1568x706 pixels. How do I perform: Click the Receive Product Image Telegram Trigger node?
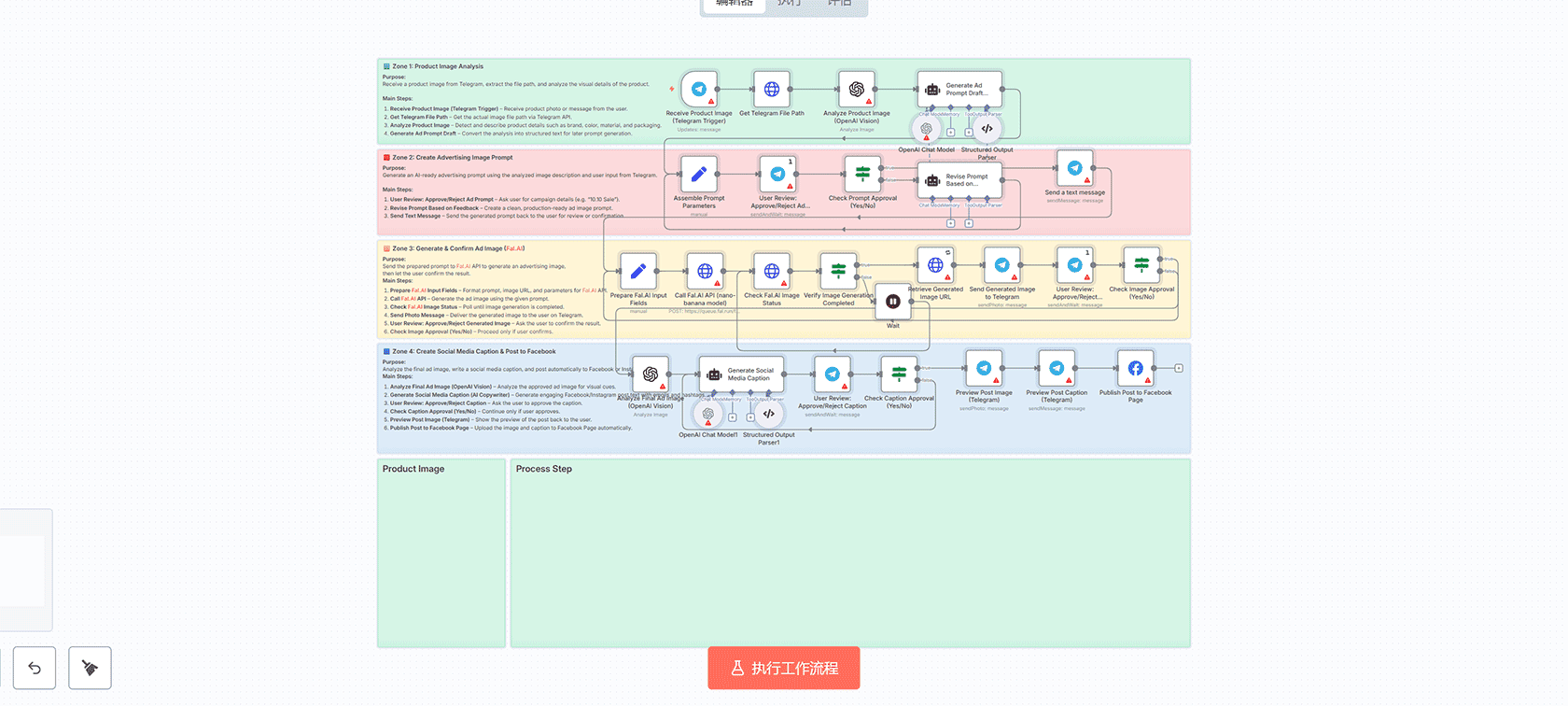(x=698, y=90)
